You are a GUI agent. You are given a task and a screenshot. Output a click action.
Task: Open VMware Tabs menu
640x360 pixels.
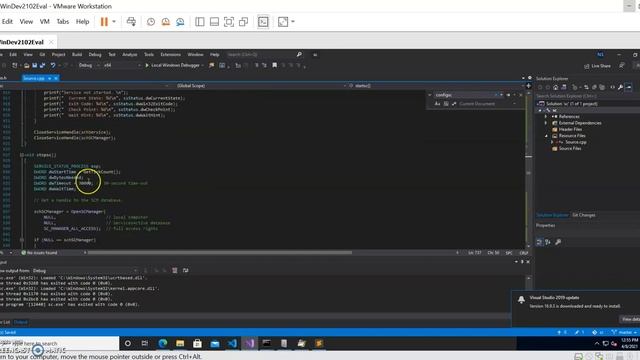(62, 22)
